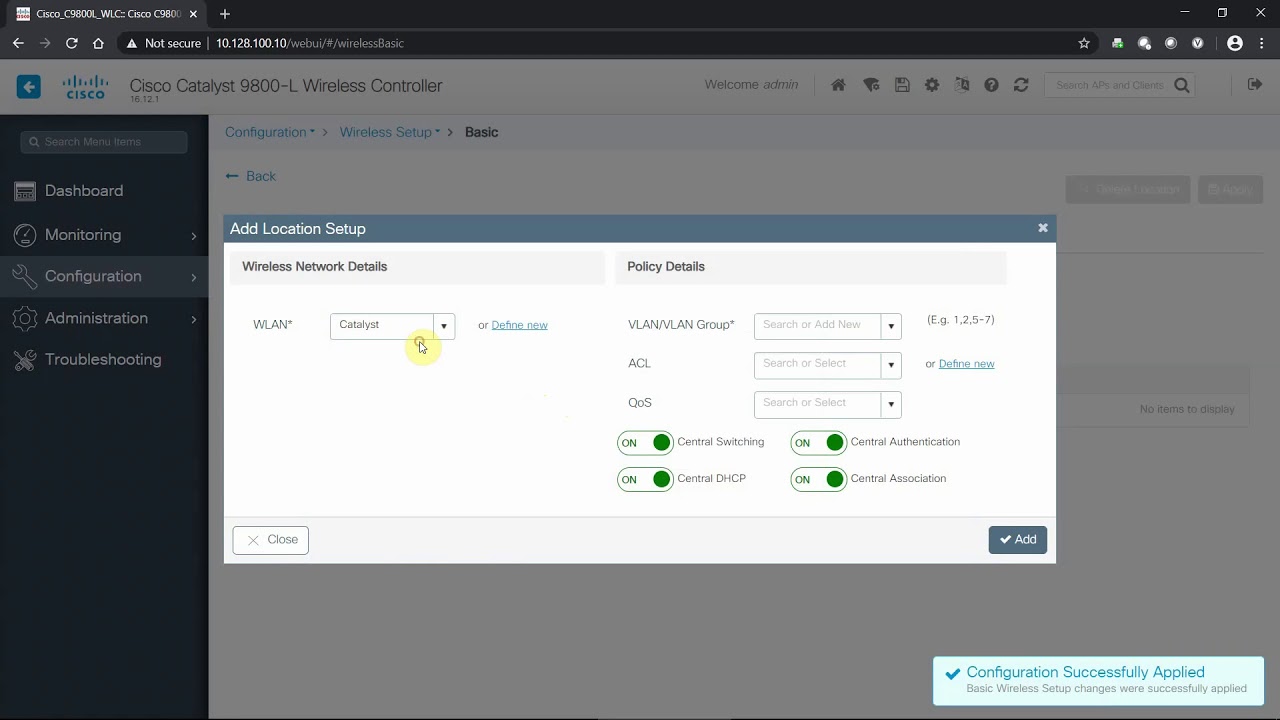Viewport: 1280px width, 720px height.
Task: Open the Monitoring menu
Action: point(104,235)
